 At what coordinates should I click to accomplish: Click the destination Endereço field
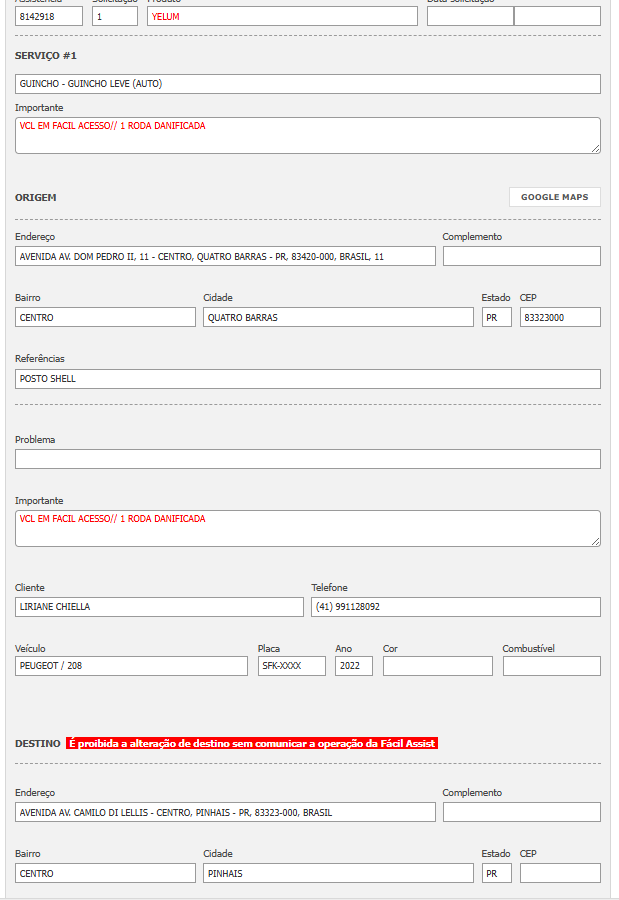coord(225,812)
